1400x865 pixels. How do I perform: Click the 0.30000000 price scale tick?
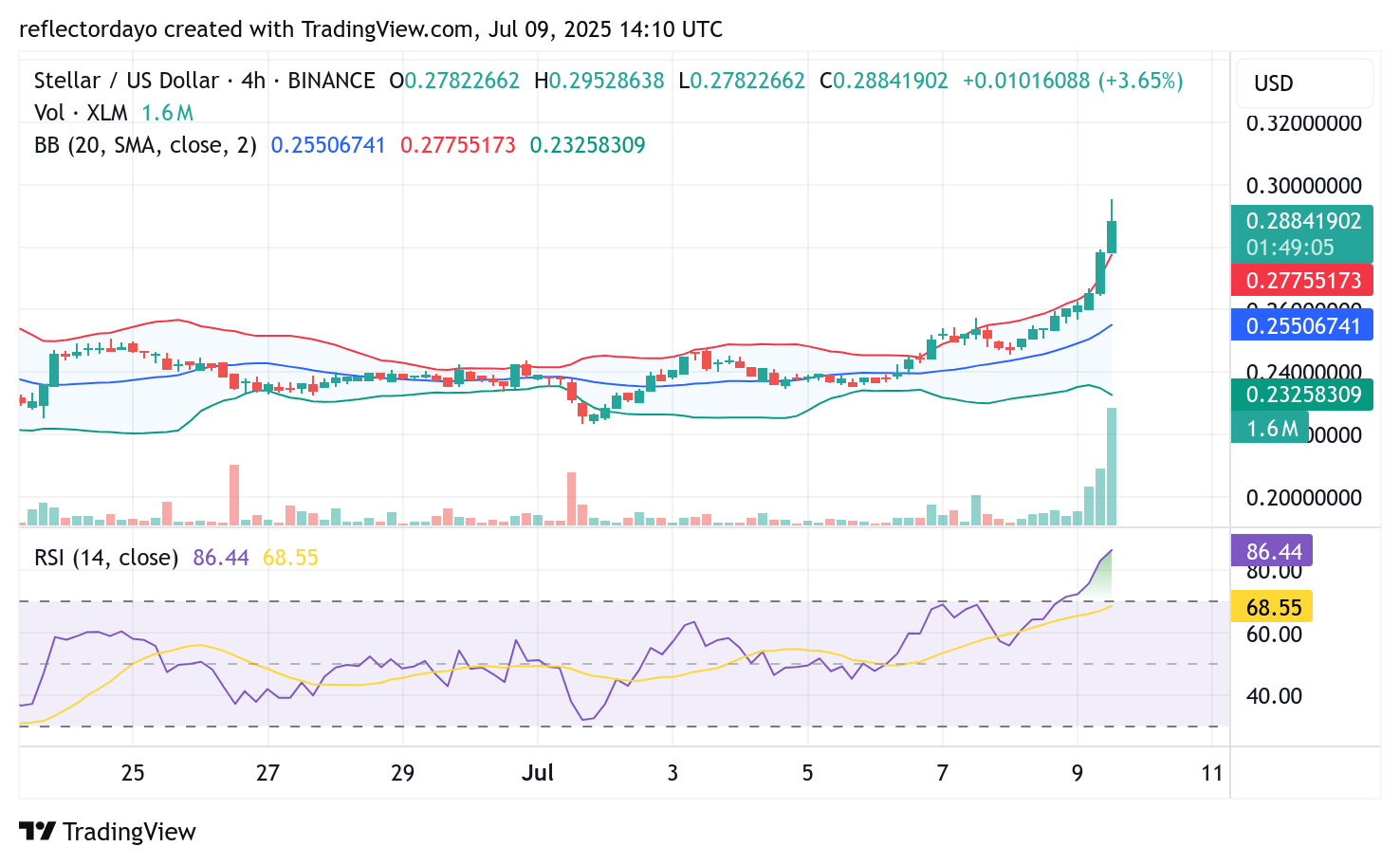click(x=1303, y=186)
